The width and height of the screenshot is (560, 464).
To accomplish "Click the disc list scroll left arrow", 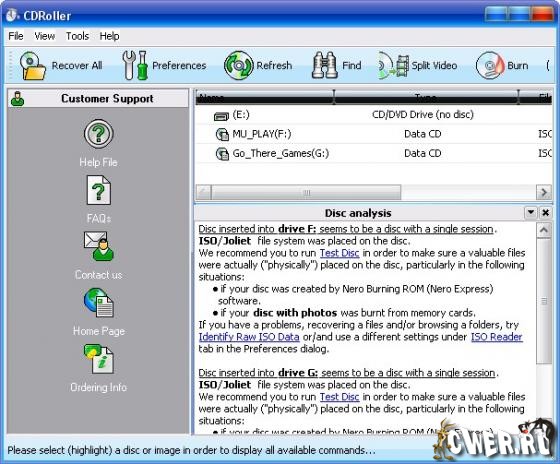I will pos(204,193).
